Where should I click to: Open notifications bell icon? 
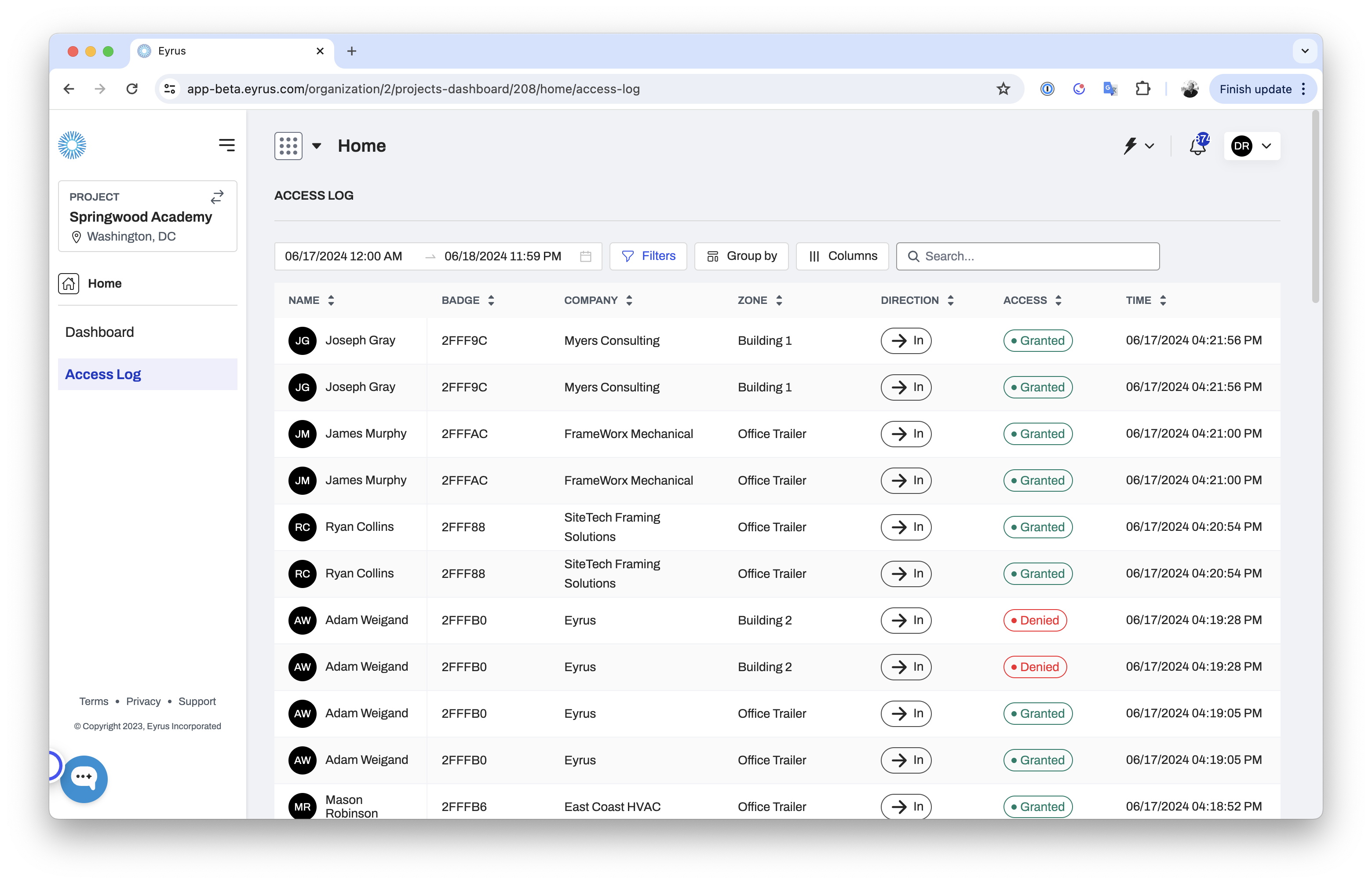click(1198, 145)
